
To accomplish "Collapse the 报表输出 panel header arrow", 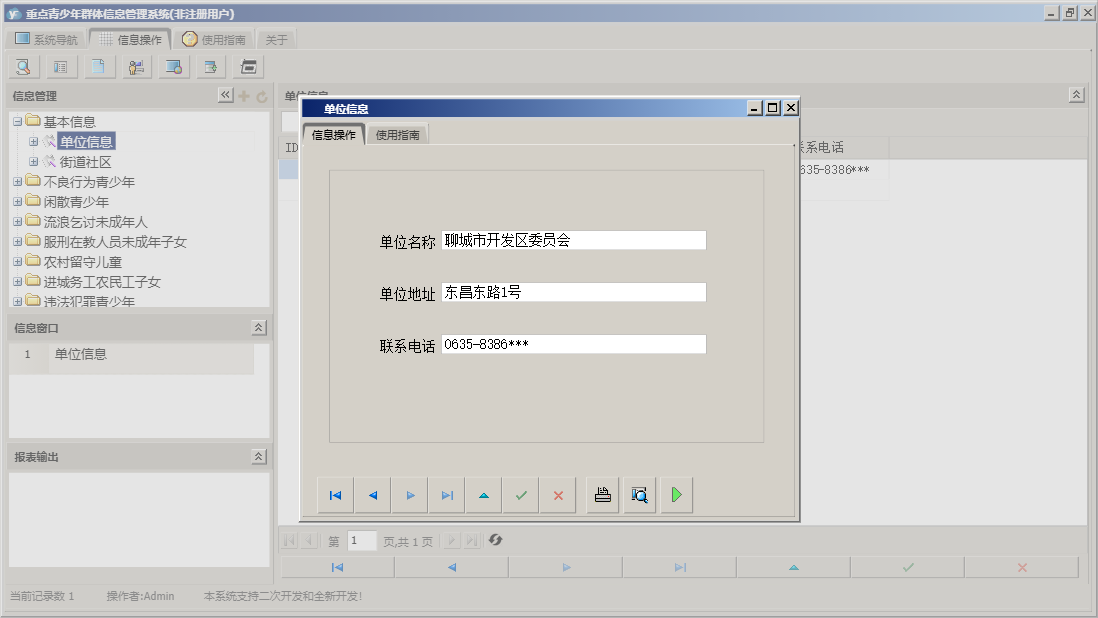I will pyautogui.click(x=258, y=454).
